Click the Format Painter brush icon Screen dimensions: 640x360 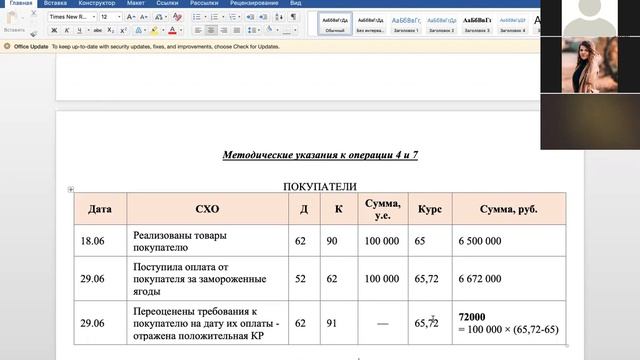[34, 33]
